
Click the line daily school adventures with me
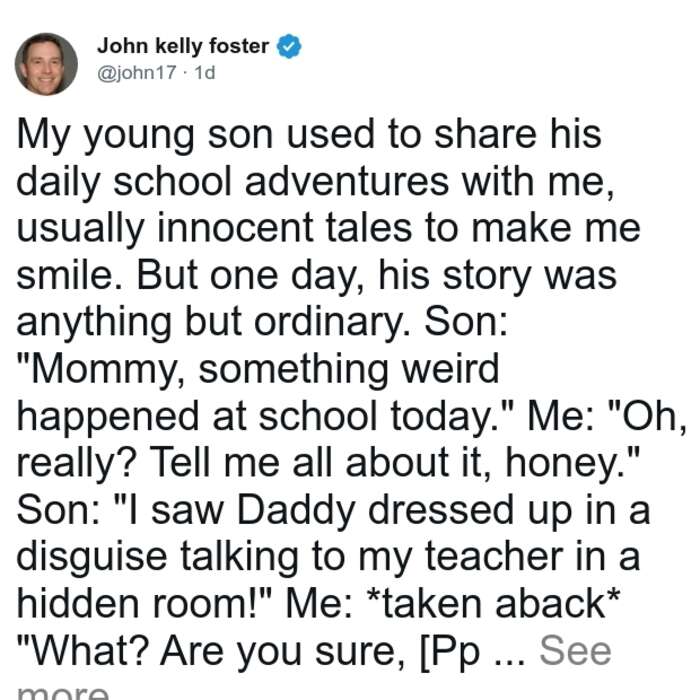[315, 182]
